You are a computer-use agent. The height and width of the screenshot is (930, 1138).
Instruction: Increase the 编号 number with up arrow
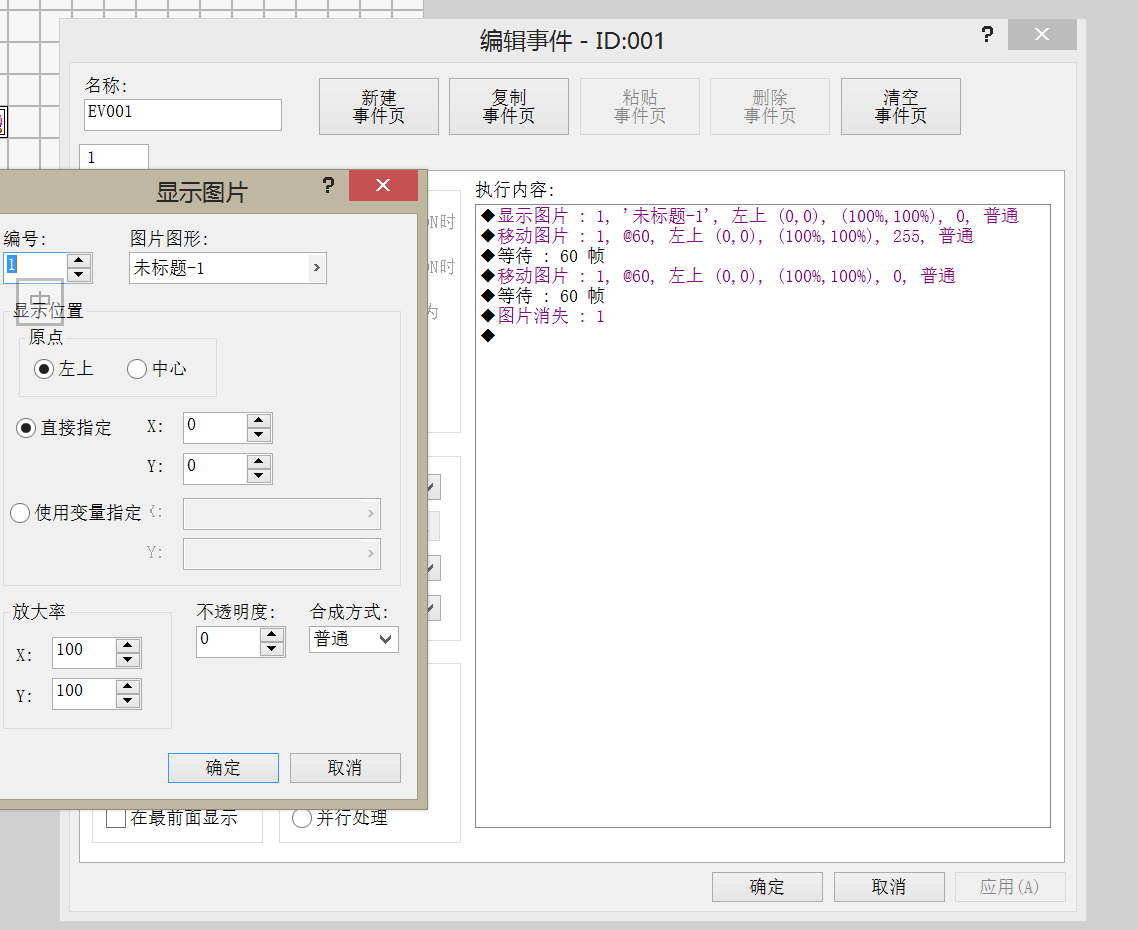pos(79,261)
